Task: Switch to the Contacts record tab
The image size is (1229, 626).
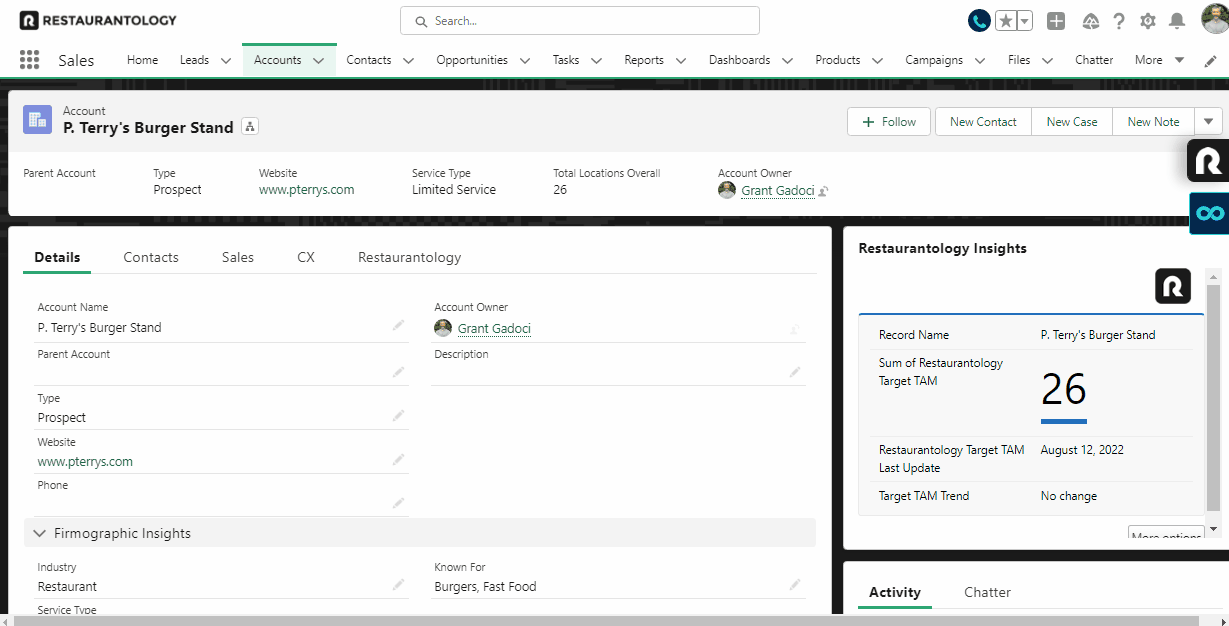Action: pyautogui.click(x=151, y=257)
